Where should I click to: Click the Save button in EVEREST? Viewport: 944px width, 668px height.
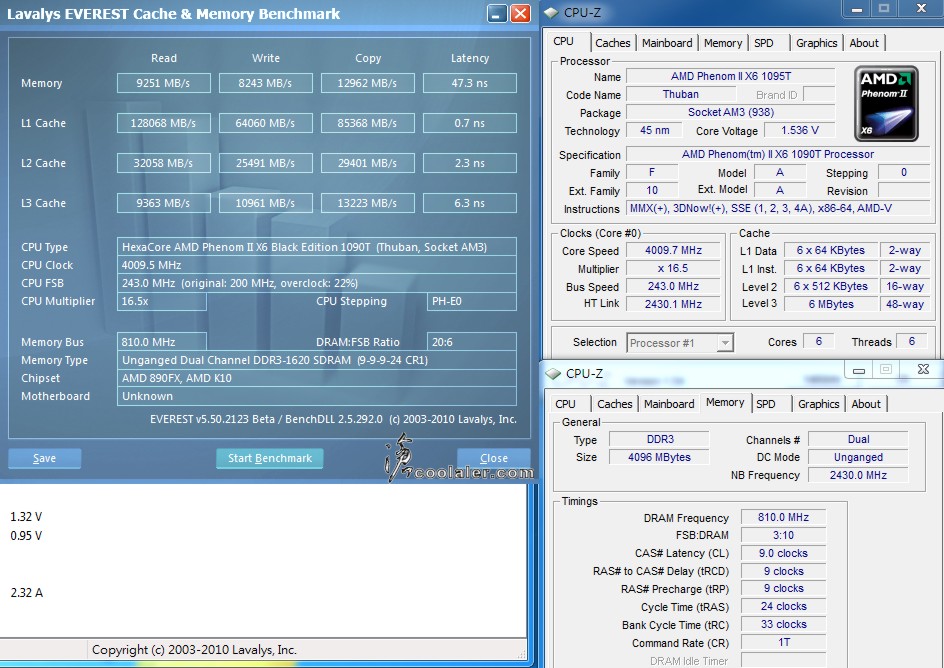click(x=45, y=459)
